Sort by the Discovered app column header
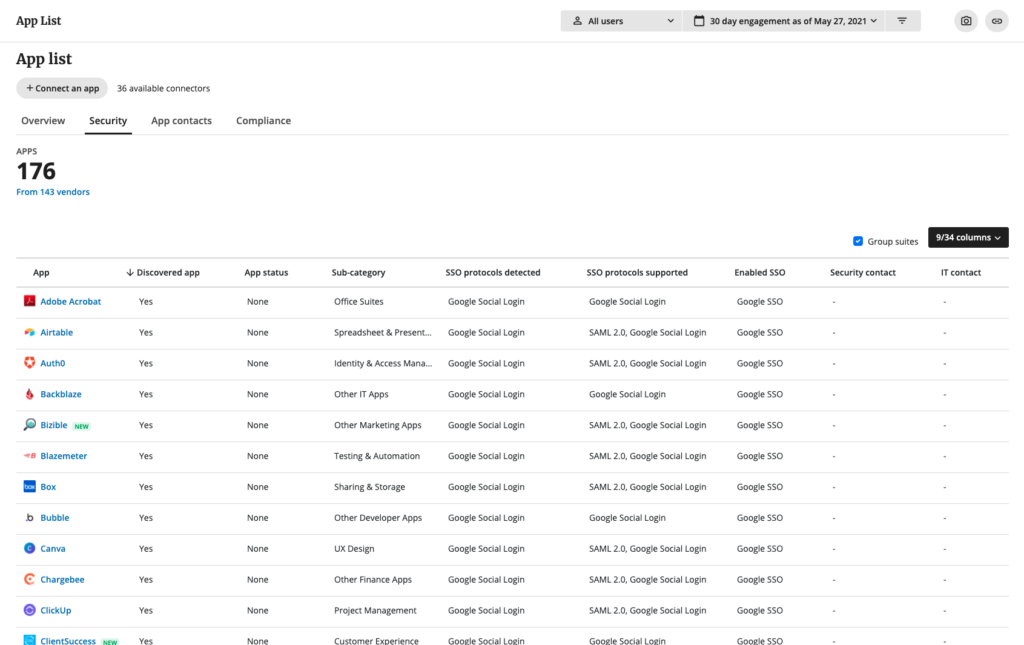The height and width of the screenshot is (645, 1024). pyautogui.click(x=168, y=273)
